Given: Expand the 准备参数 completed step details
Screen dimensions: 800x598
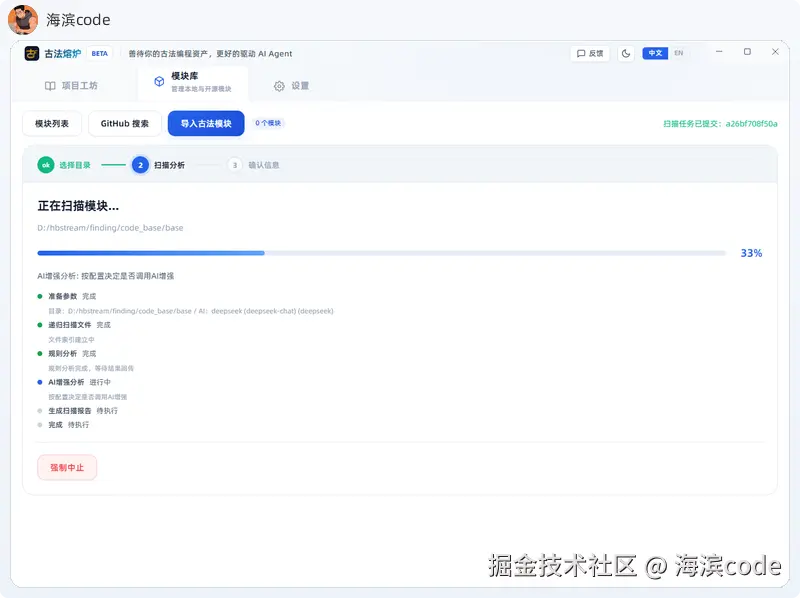Looking at the screenshot, I should click(x=60, y=296).
